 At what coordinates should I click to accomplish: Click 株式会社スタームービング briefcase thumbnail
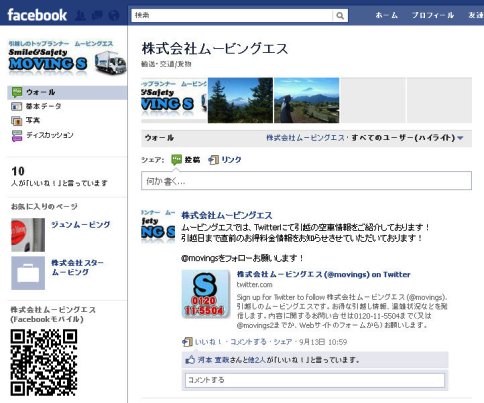click(28, 273)
